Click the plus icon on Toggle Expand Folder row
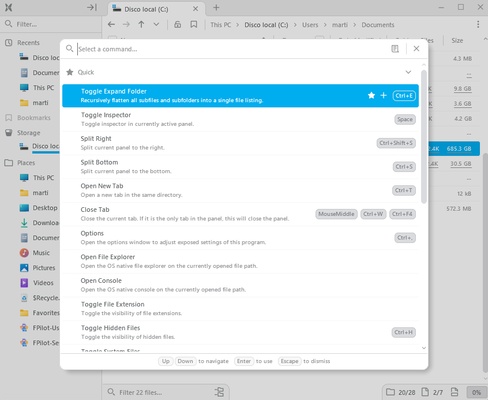This screenshot has height=400, width=488. click(383, 96)
